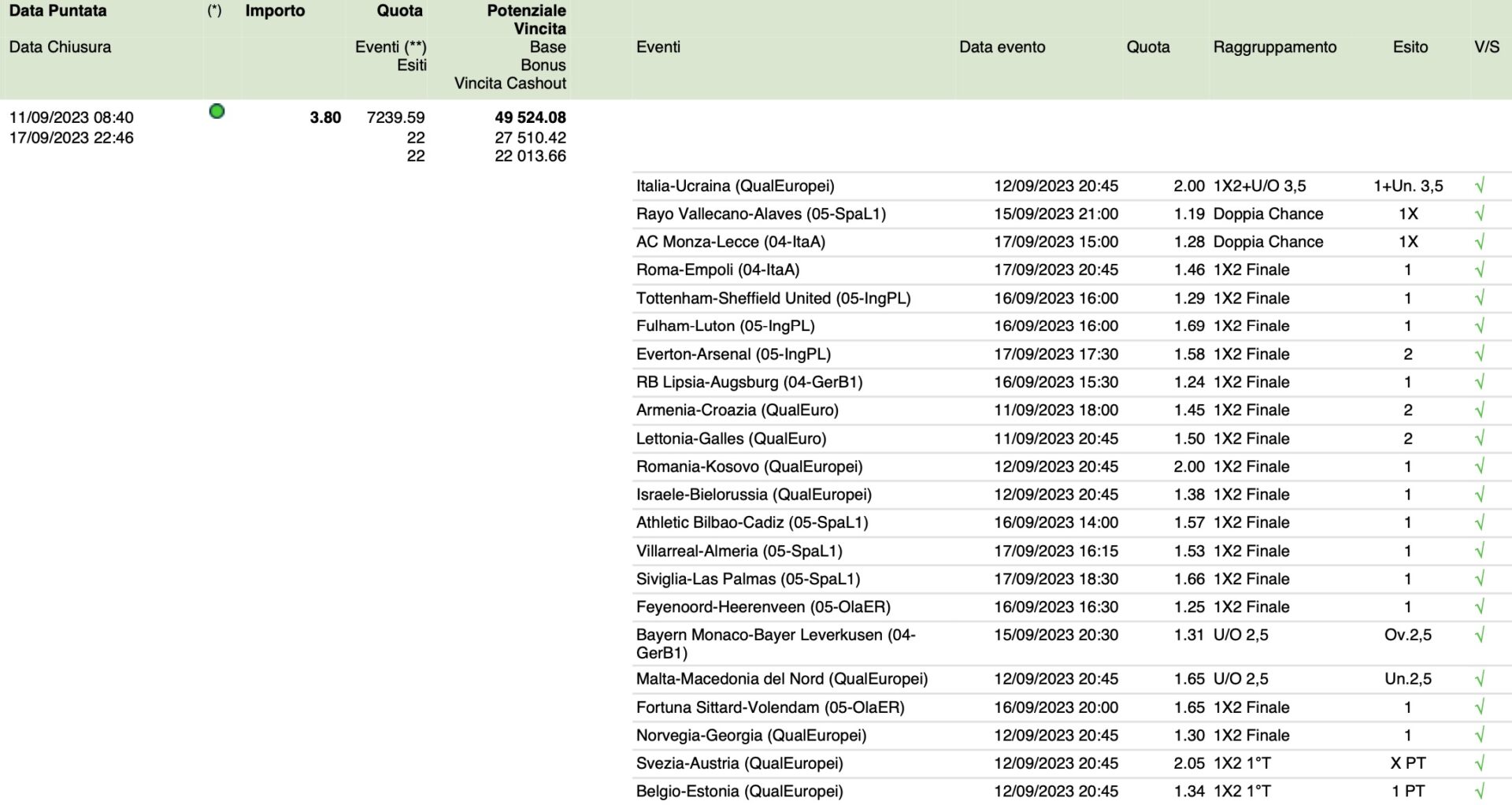Click the Raggruppamento column header
Viewport: 1512px width, 805px height.
point(1275,47)
